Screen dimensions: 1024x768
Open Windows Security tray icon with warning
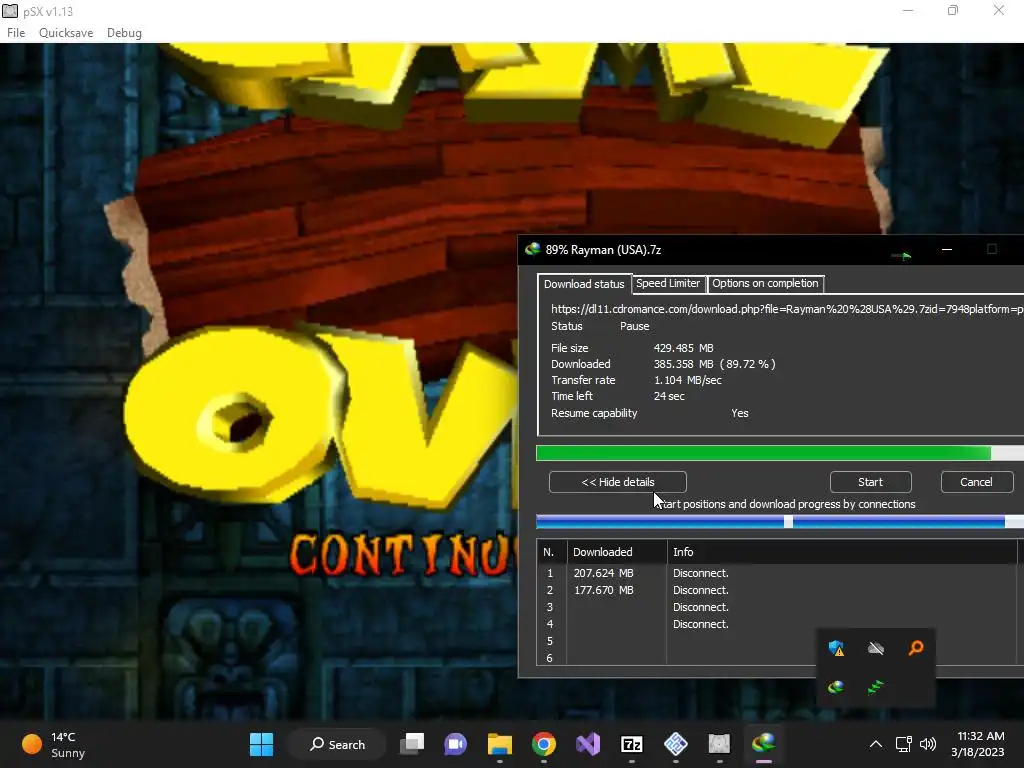[837, 648]
